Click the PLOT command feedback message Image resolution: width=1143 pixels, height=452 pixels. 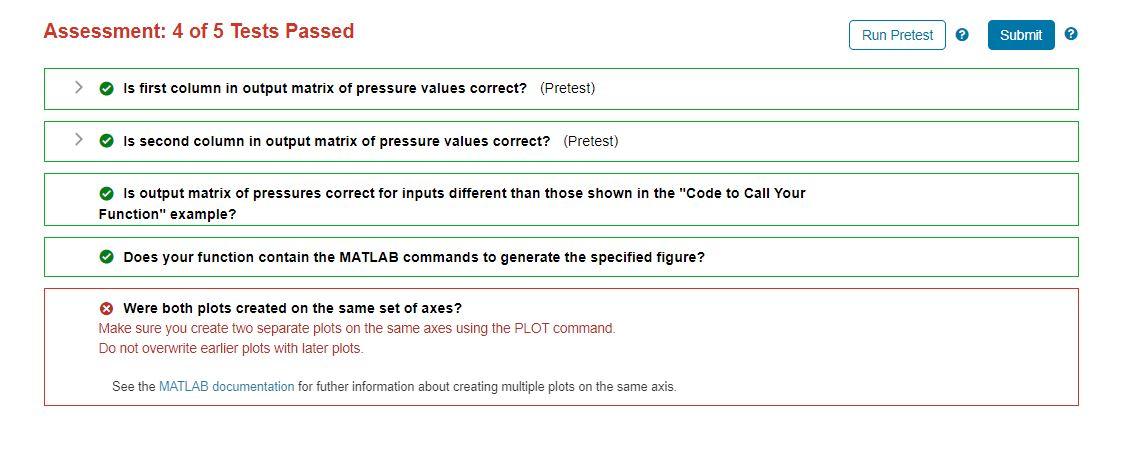[357, 328]
